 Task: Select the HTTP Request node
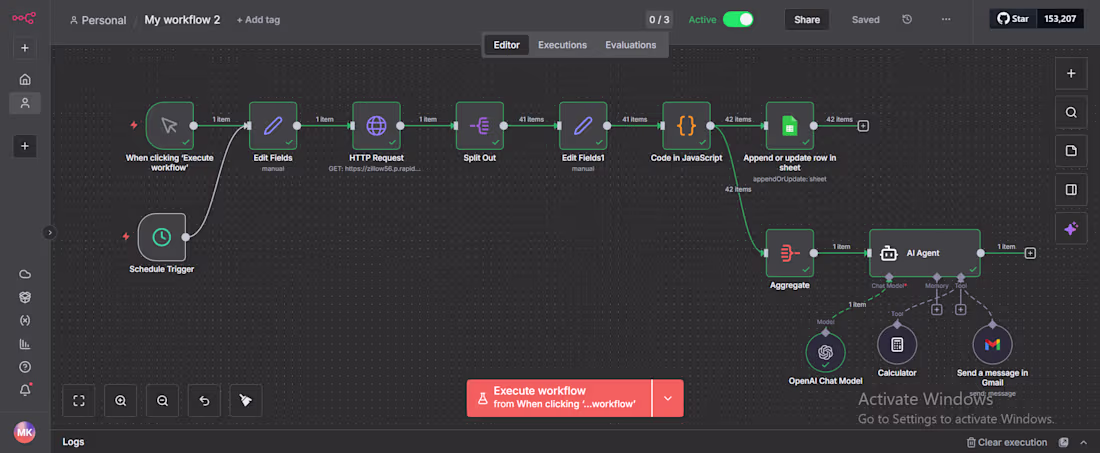click(x=376, y=126)
